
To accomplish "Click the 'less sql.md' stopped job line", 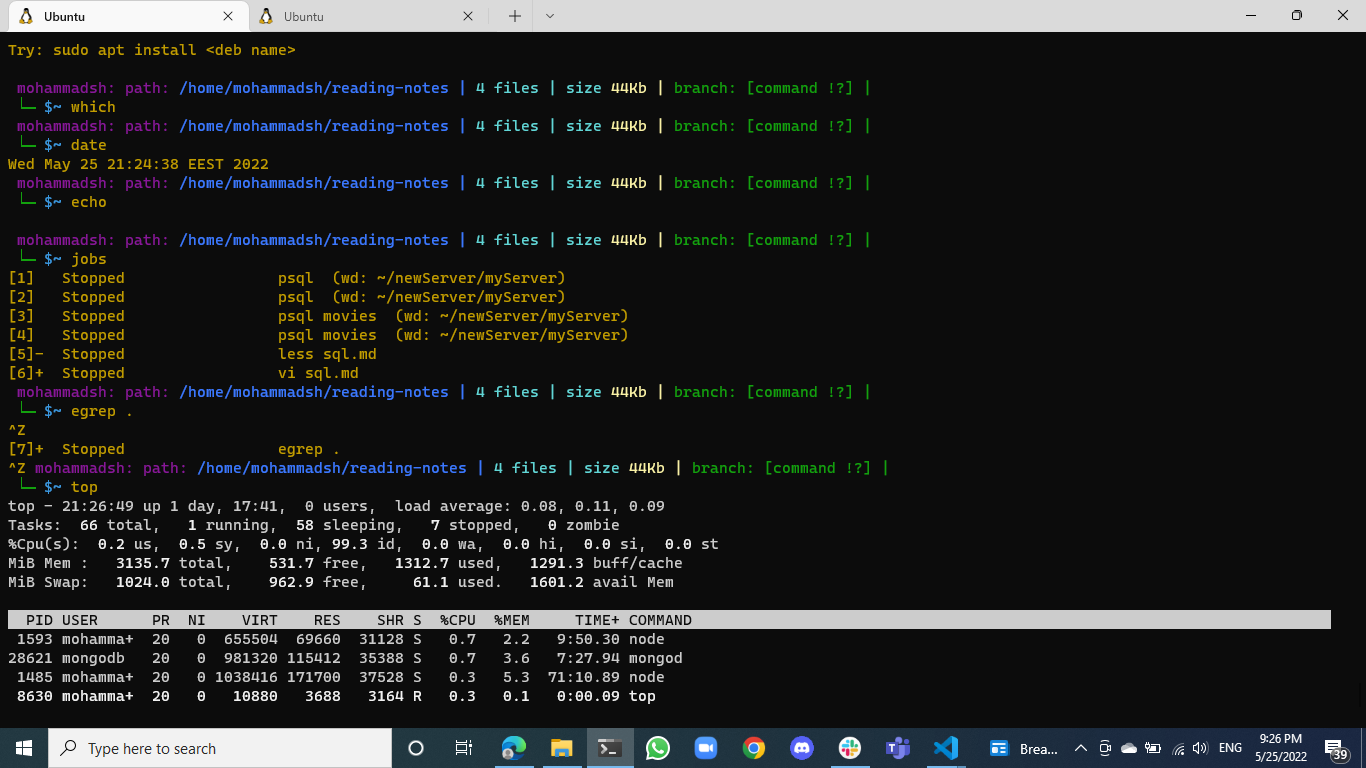I will click(x=192, y=354).
